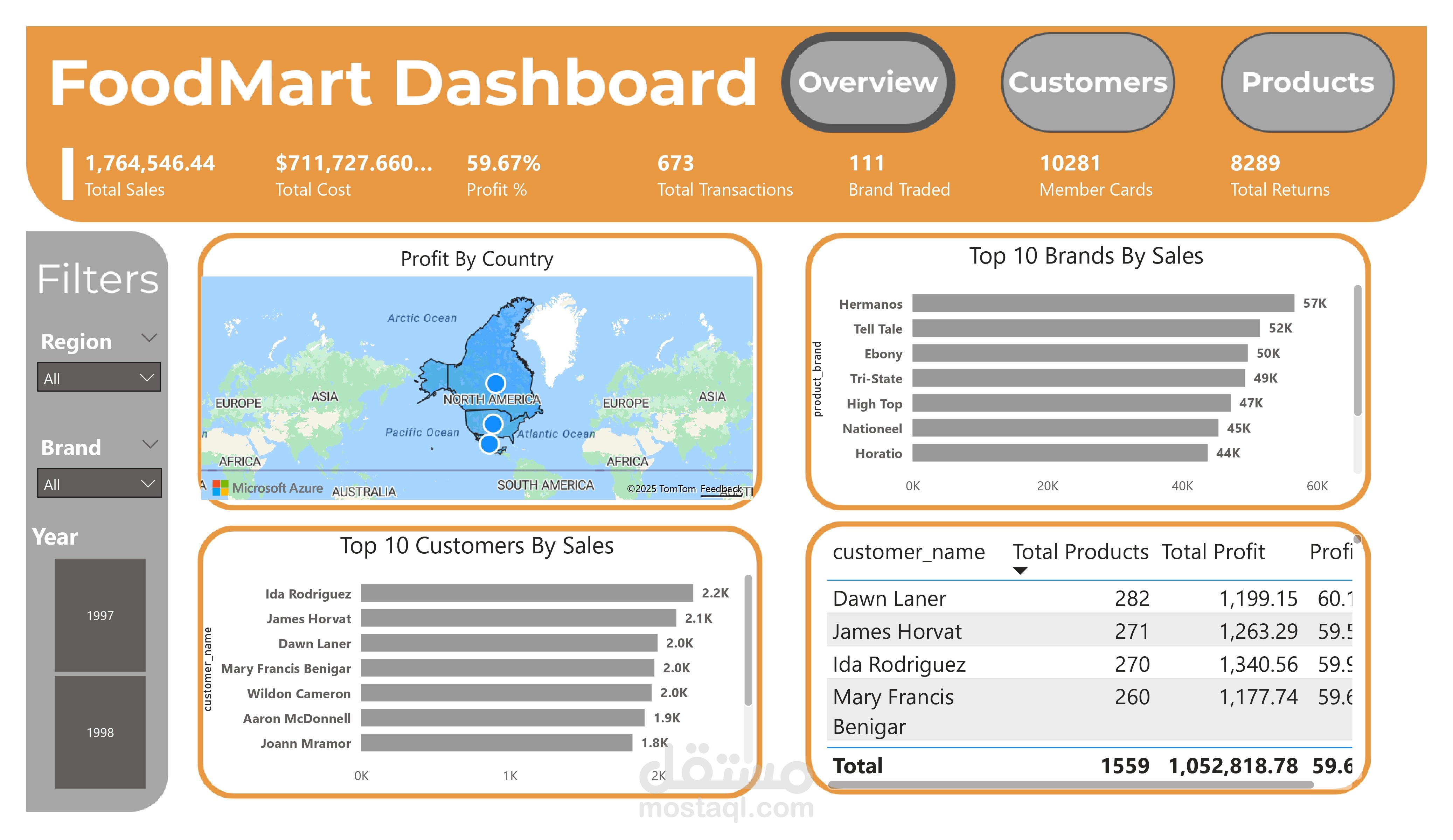Click the Feedback link on the map
1453x840 pixels.
point(721,488)
